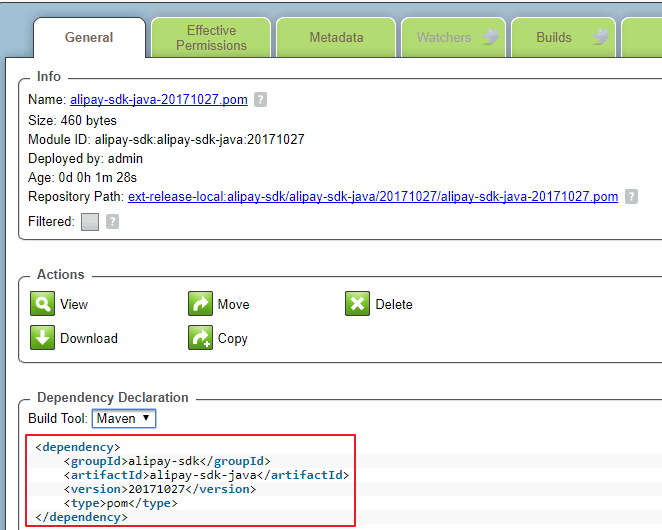Viewport: 662px width, 530px height.
Task: Click the View action label
Action: point(74,304)
